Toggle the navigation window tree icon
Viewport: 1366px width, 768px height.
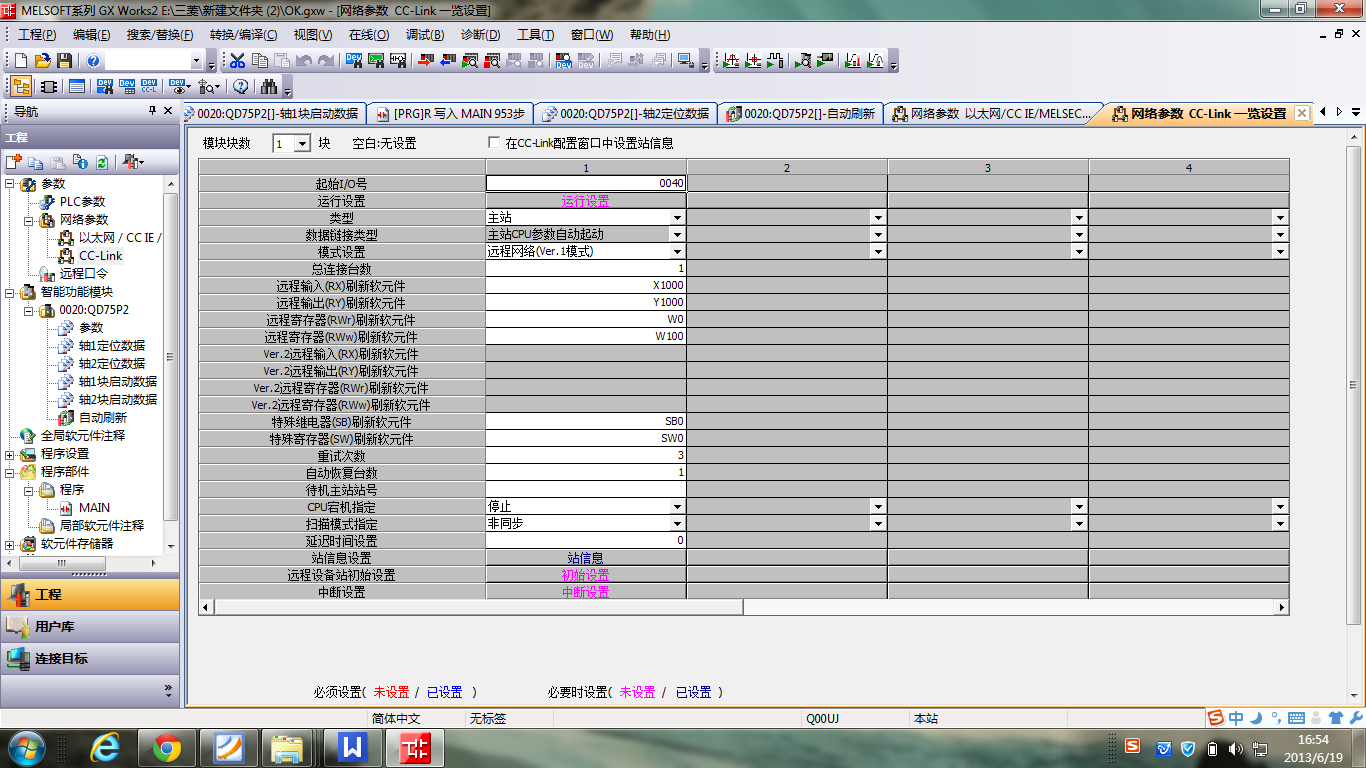point(20,86)
